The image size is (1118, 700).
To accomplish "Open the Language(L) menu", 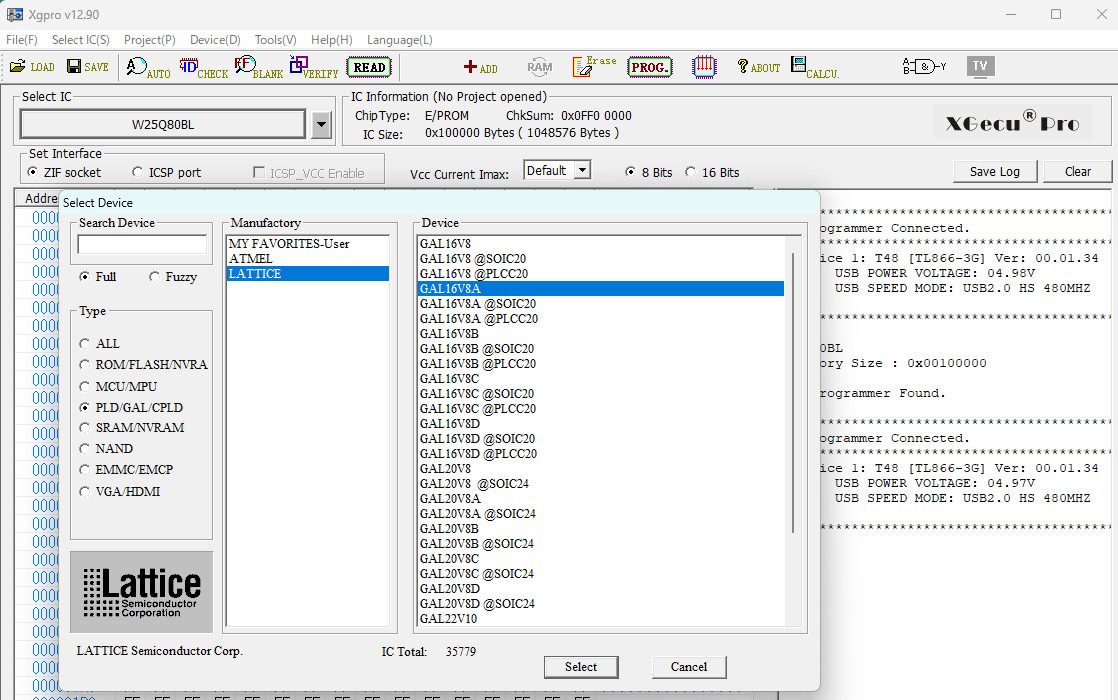I will point(399,40).
